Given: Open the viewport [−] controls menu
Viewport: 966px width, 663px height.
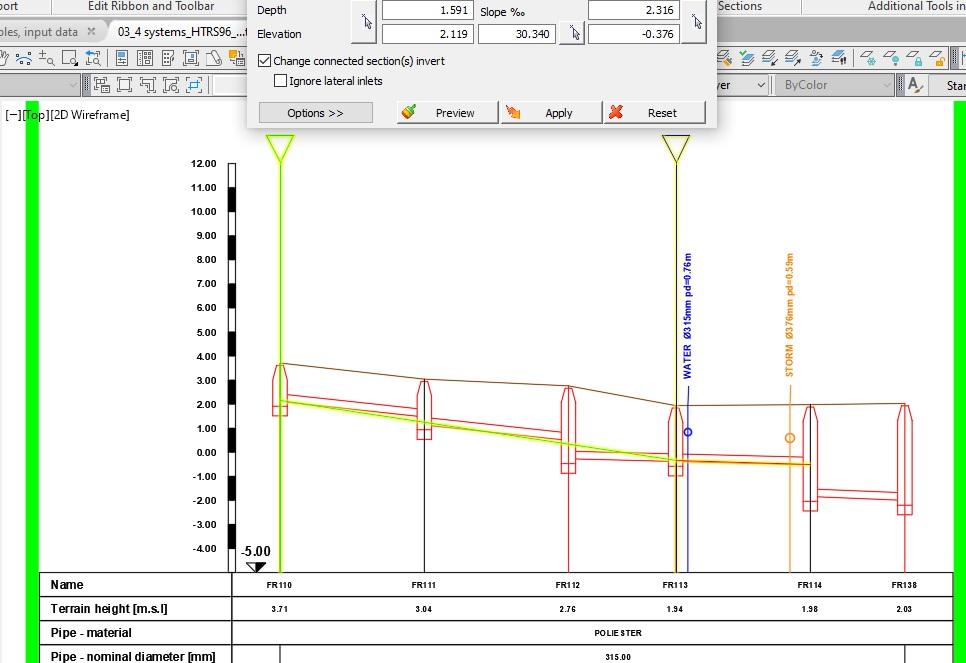Looking at the screenshot, I should click(12, 115).
